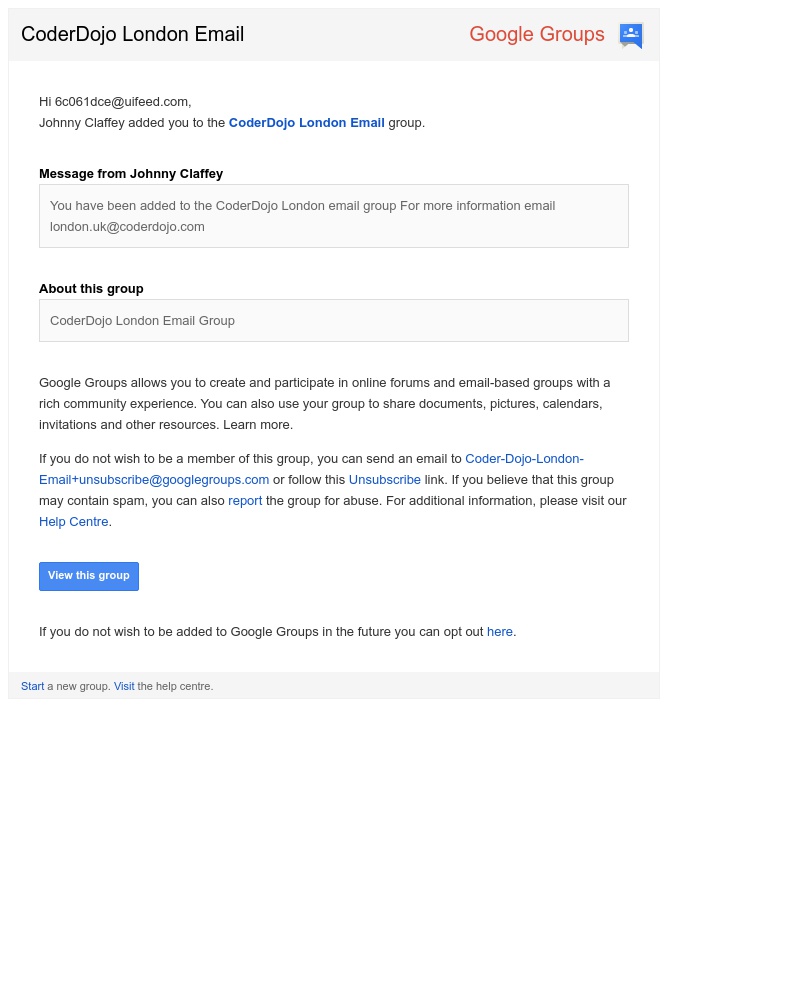
Task: Opt out via the here link
Action: [x=500, y=631]
